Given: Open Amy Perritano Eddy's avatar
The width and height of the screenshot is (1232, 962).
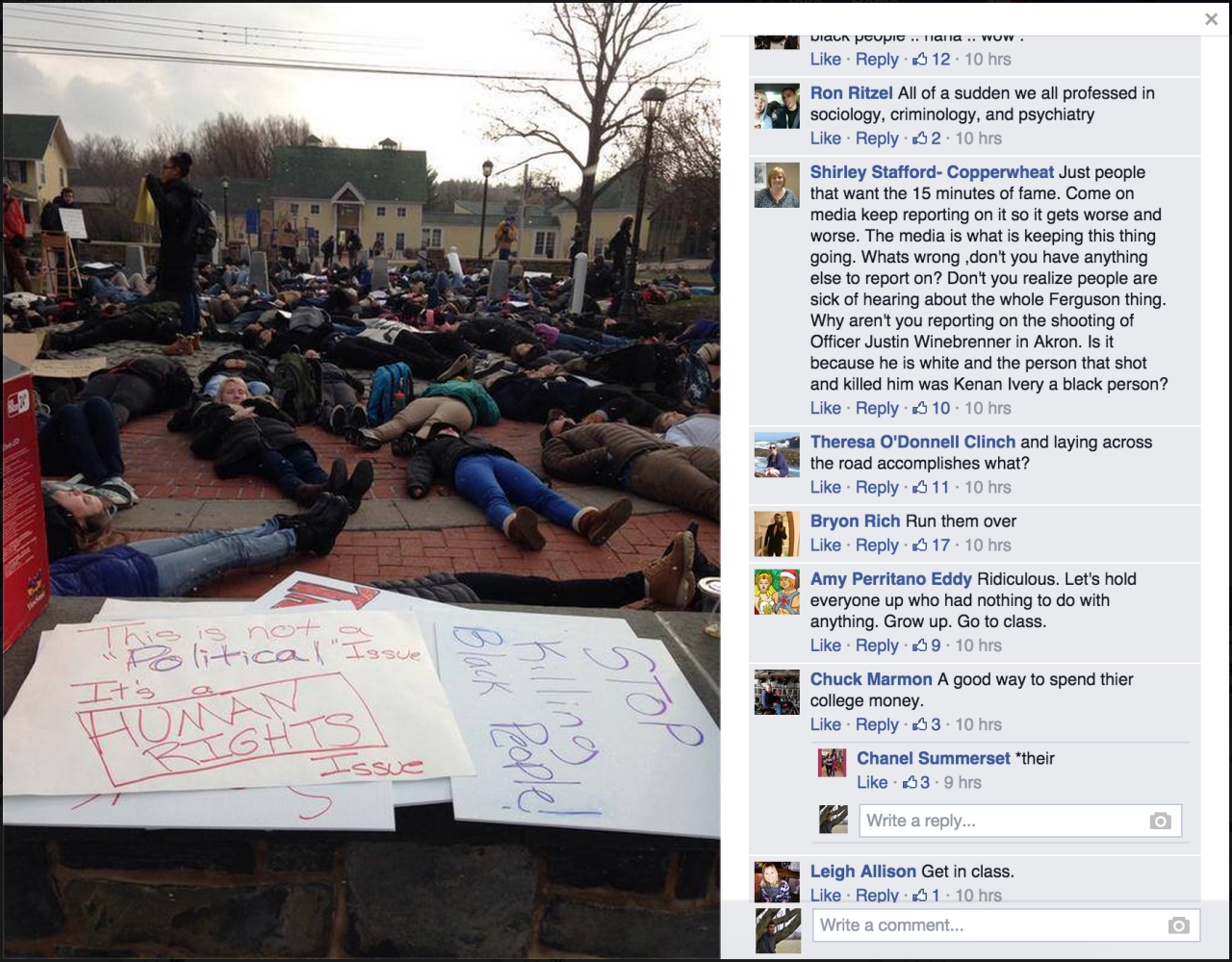Looking at the screenshot, I should pos(777,592).
